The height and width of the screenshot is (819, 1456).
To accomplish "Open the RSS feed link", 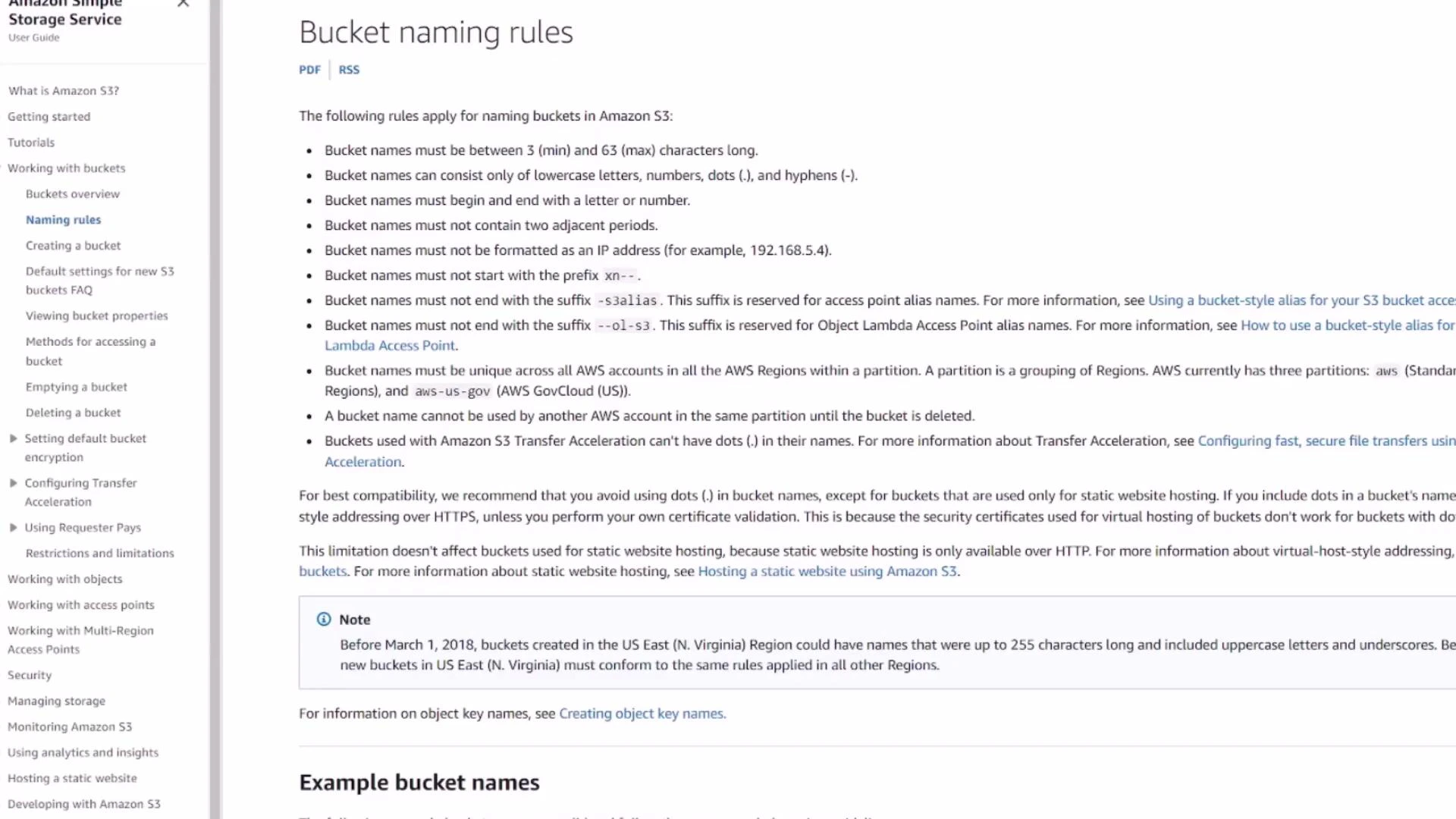I will (x=349, y=69).
